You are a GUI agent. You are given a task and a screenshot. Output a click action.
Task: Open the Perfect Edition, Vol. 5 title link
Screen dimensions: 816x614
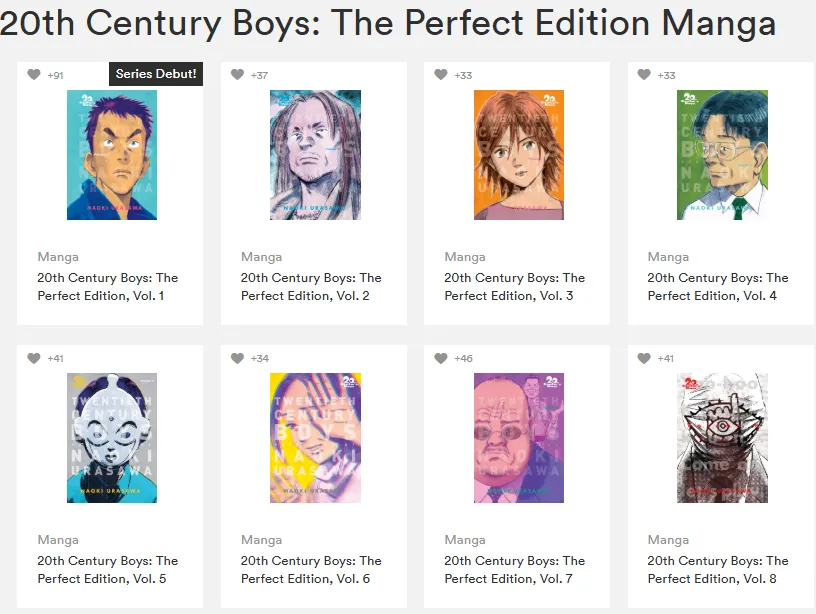108,570
